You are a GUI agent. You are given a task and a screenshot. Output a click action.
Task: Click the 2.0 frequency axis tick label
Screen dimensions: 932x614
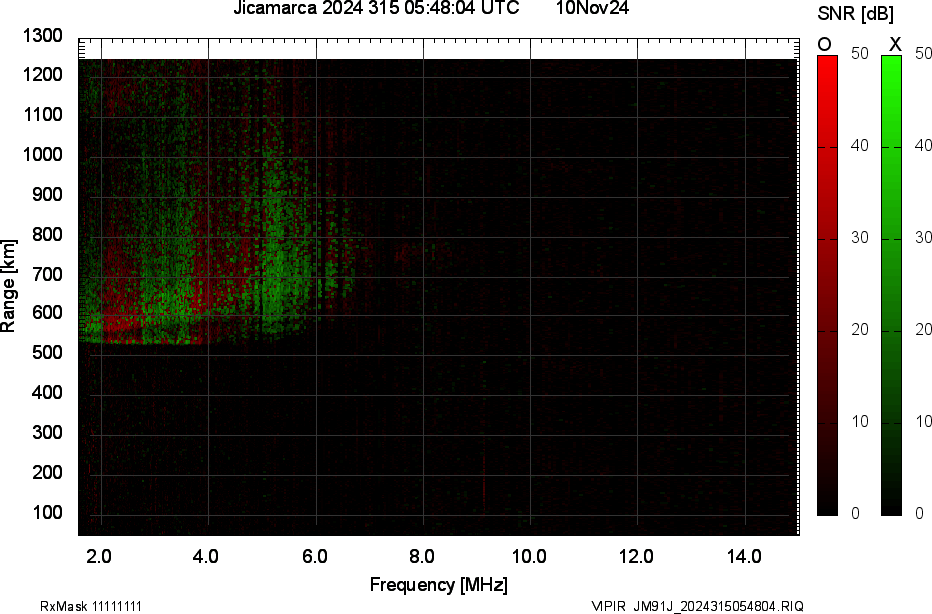click(99, 556)
